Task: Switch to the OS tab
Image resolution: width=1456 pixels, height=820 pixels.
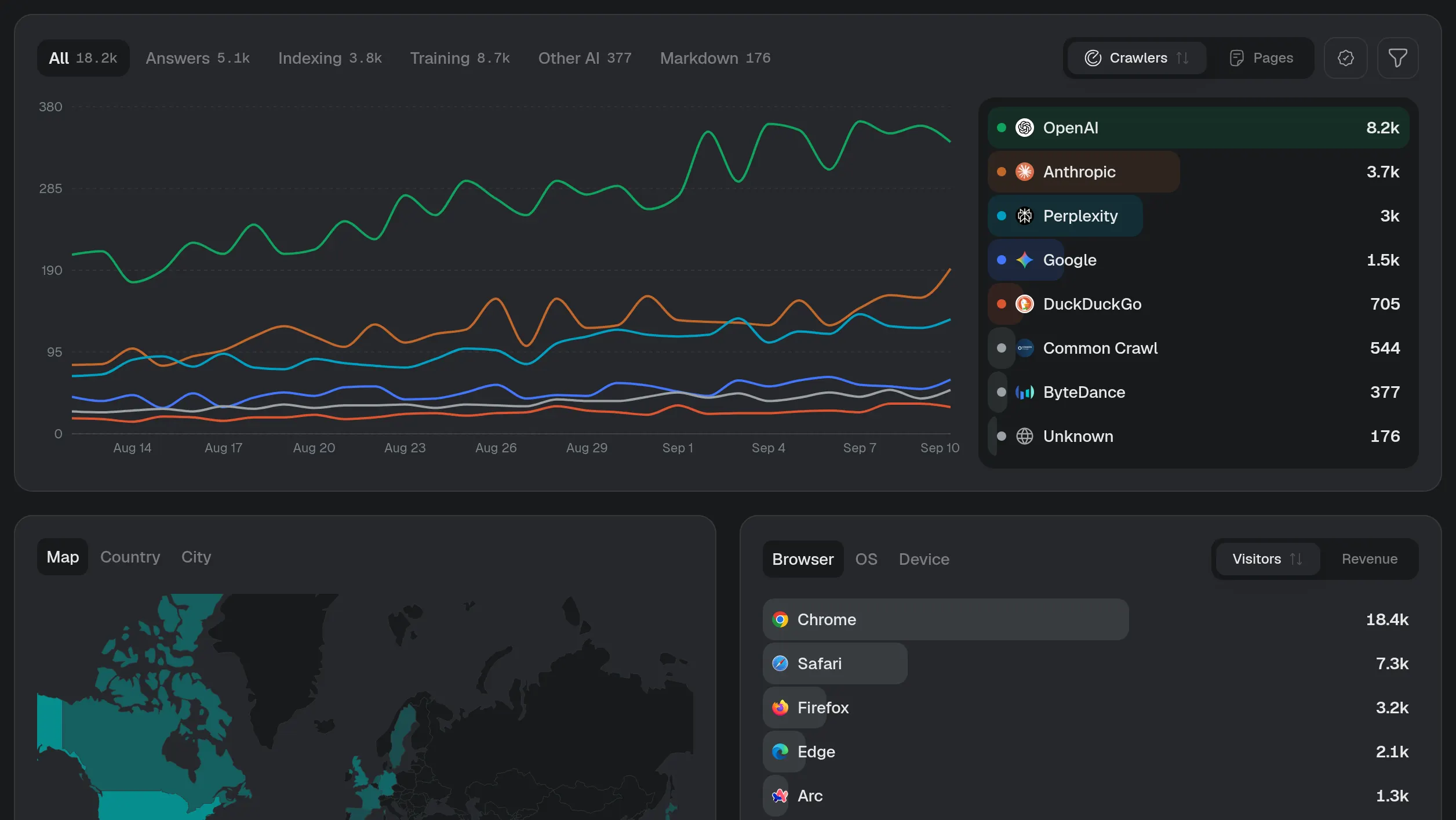Action: [866, 559]
